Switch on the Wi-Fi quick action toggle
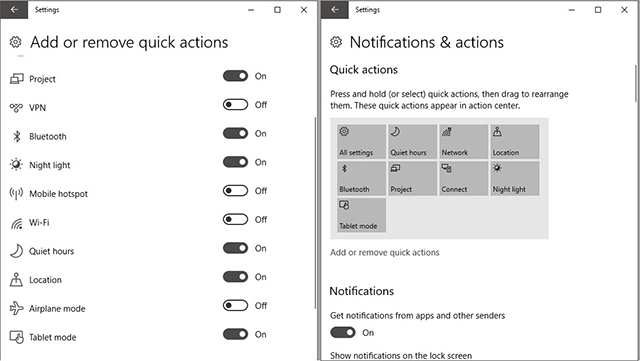Viewport: 640px width, 361px height. click(x=235, y=219)
